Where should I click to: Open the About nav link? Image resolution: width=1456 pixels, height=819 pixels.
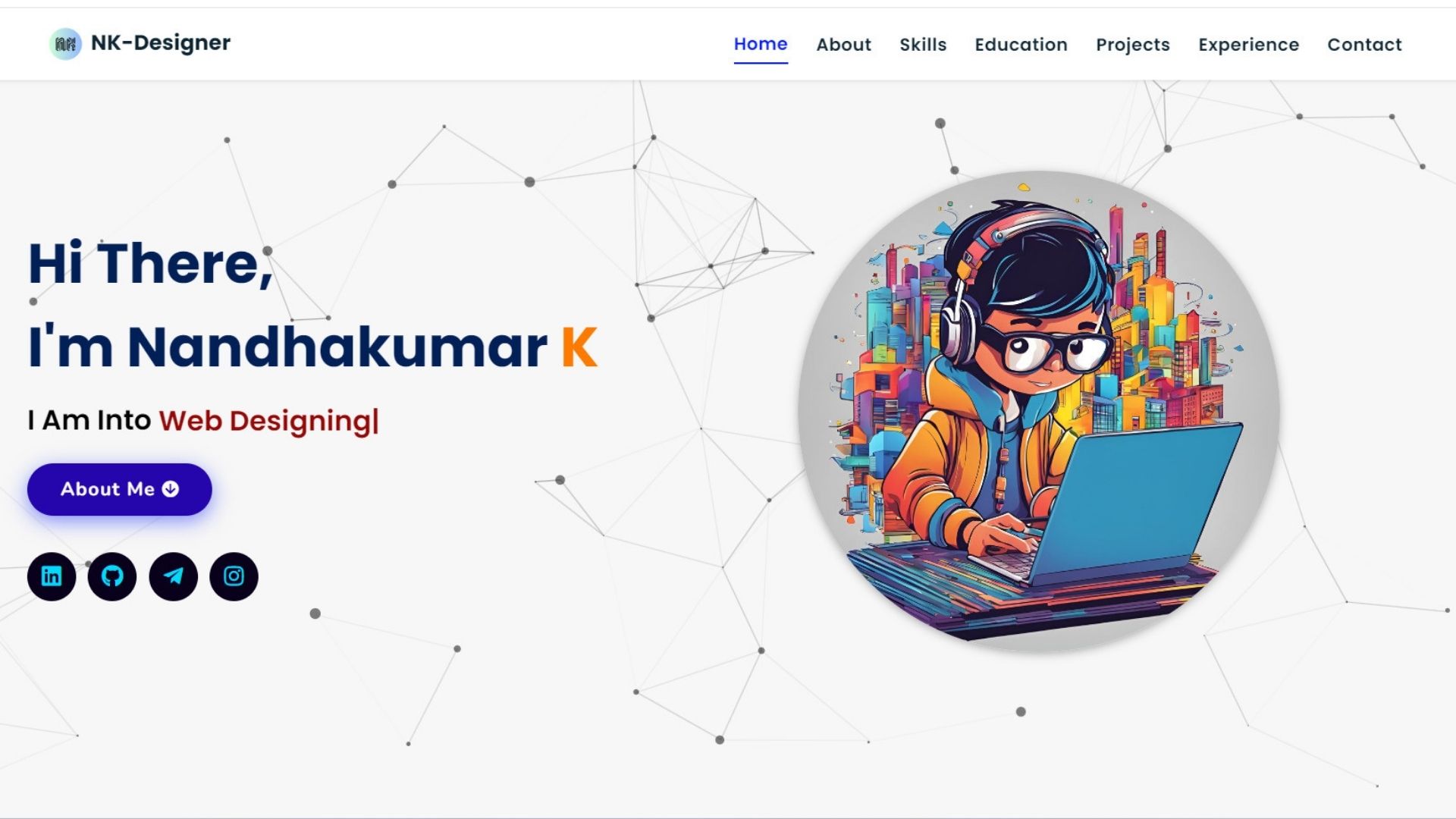click(843, 45)
